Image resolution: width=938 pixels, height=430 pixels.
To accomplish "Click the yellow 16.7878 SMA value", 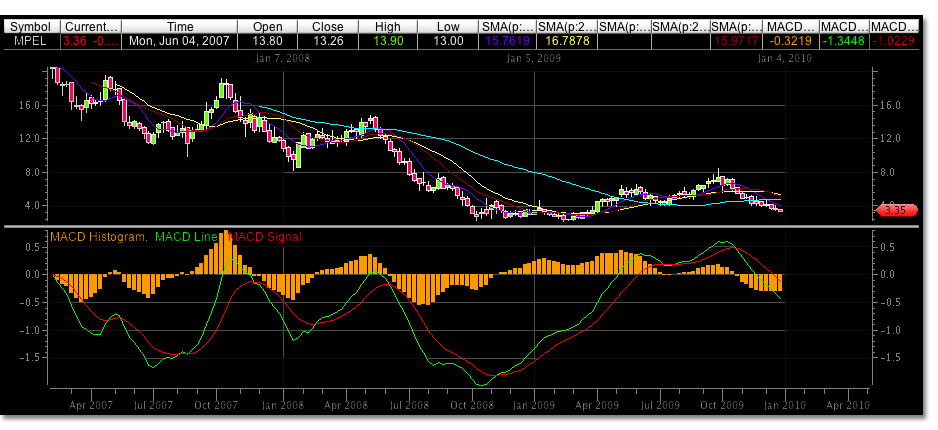I will (564, 42).
